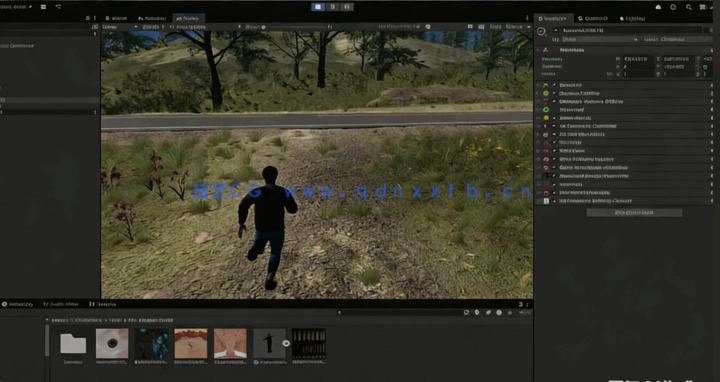Click the first filter icon right of the project search
The image size is (720, 382).
point(466,313)
